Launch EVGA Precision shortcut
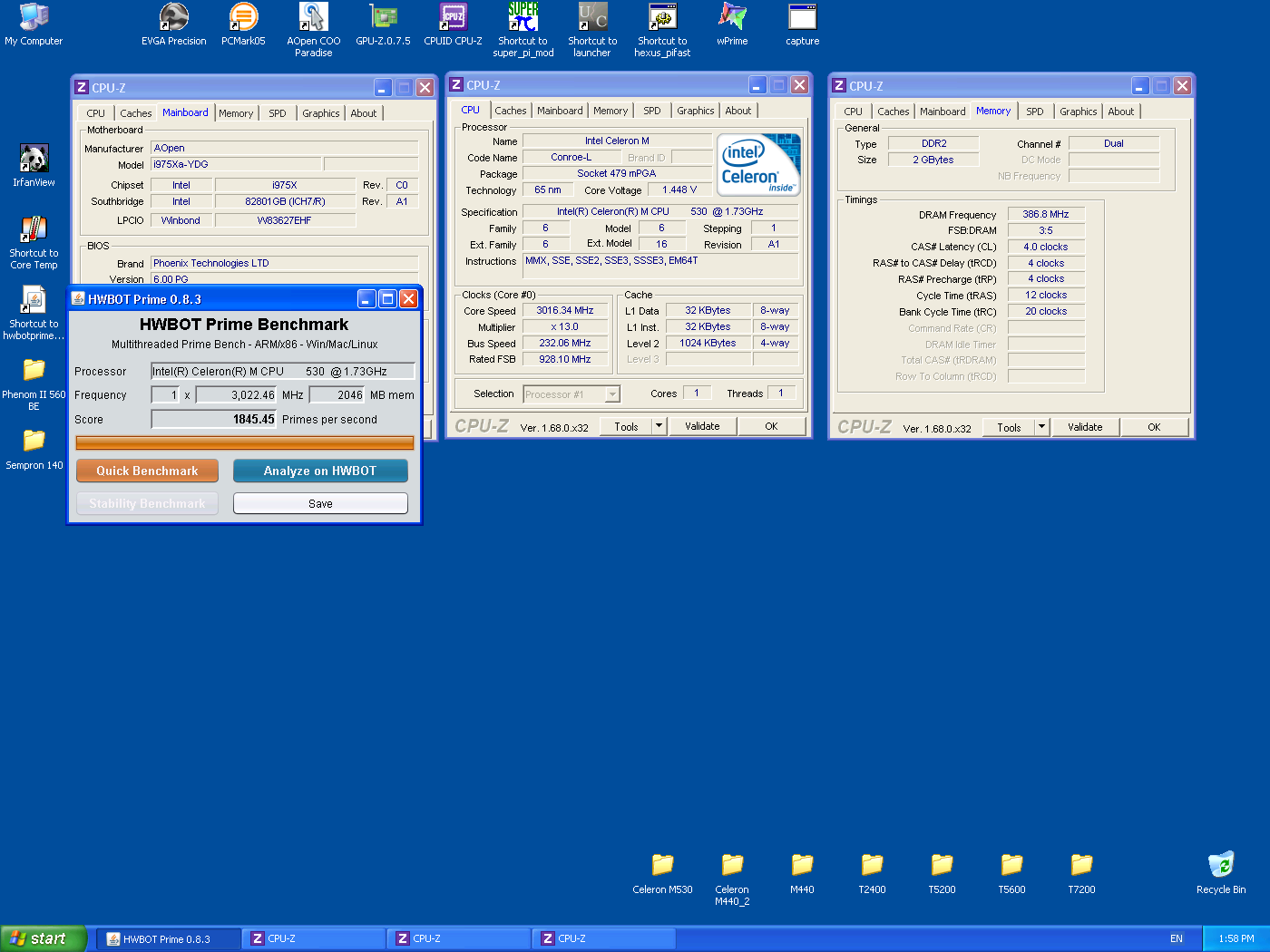Viewport: 1270px width, 952px height. pos(173,24)
